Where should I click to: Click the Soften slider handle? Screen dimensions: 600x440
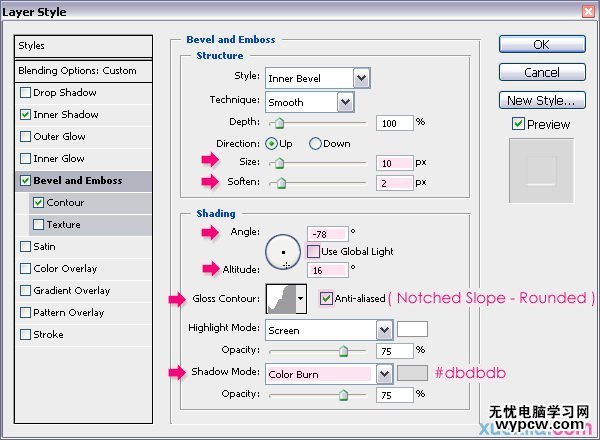tap(281, 183)
